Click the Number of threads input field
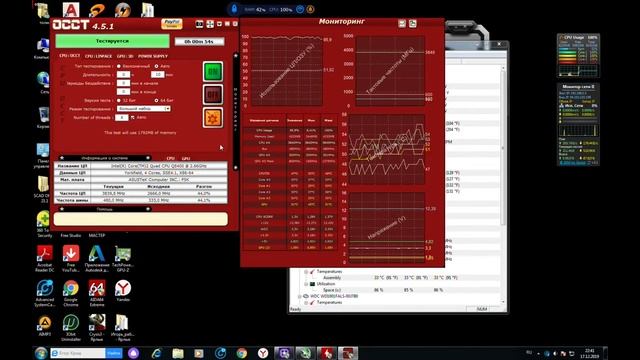Image resolution: width=640 pixels, height=360 pixels. tap(122, 118)
